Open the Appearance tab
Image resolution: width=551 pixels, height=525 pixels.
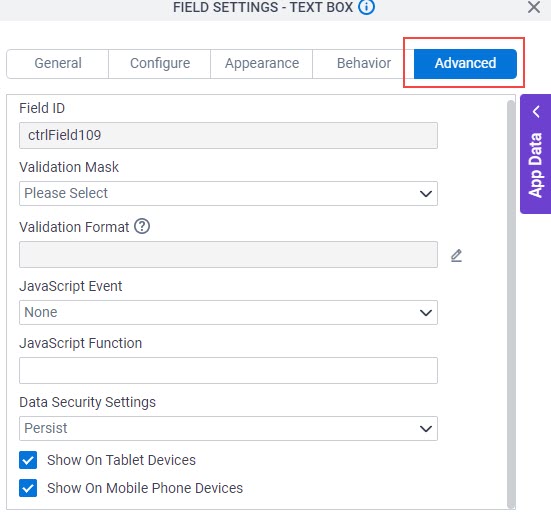[262, 64]
